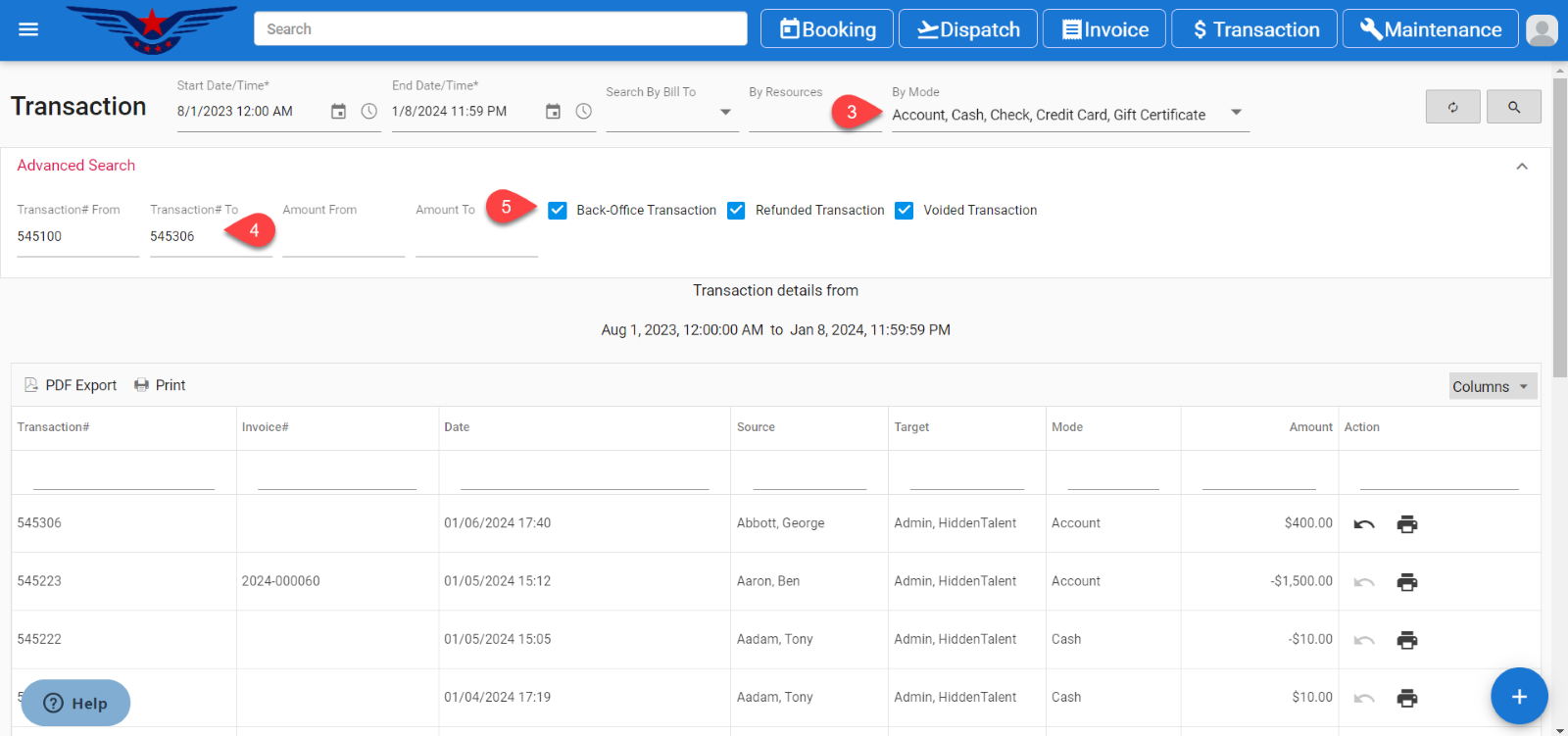
Task: Click the blue plus add button
Action: point(1518,696)
